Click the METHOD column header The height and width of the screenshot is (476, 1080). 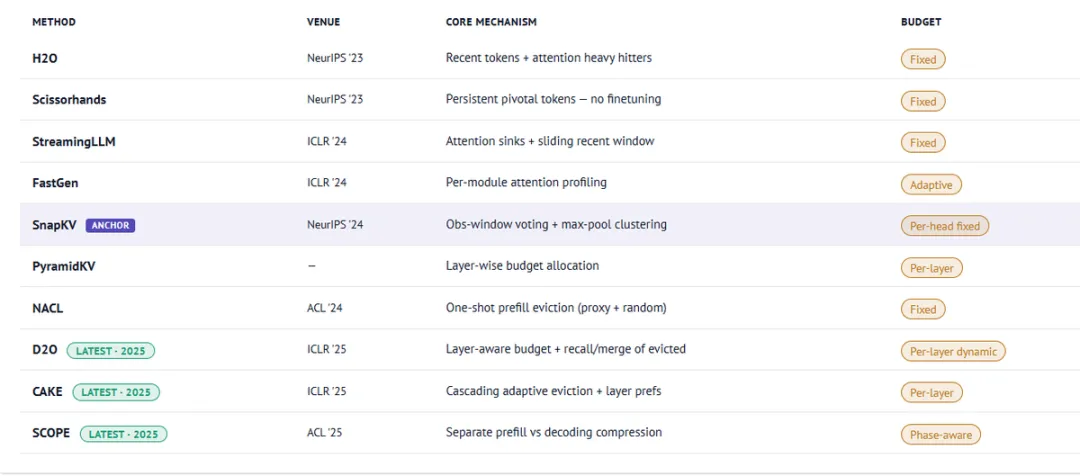54,22
